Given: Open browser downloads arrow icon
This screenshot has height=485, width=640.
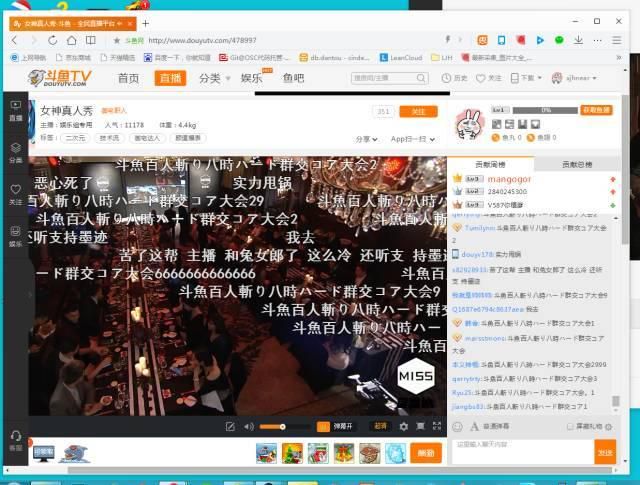Looking at the screenshot, I should tap(578, 40).
